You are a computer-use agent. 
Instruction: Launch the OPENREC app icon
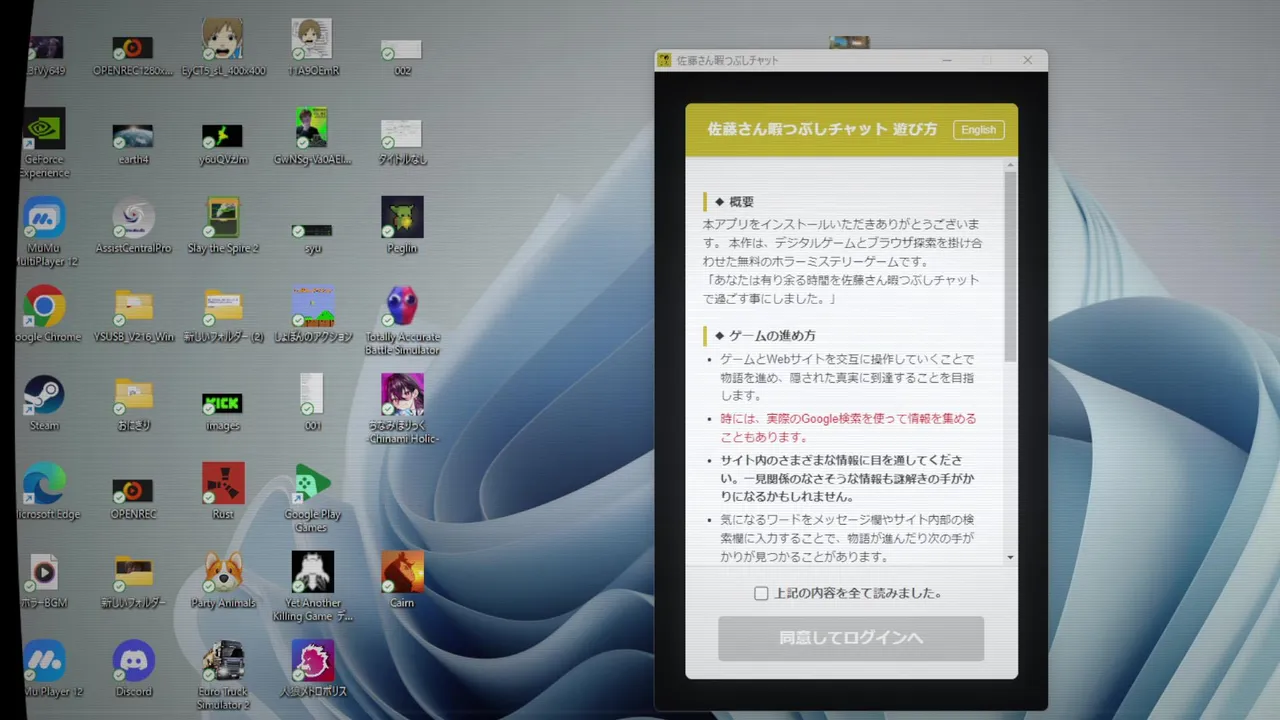(133, 491)
